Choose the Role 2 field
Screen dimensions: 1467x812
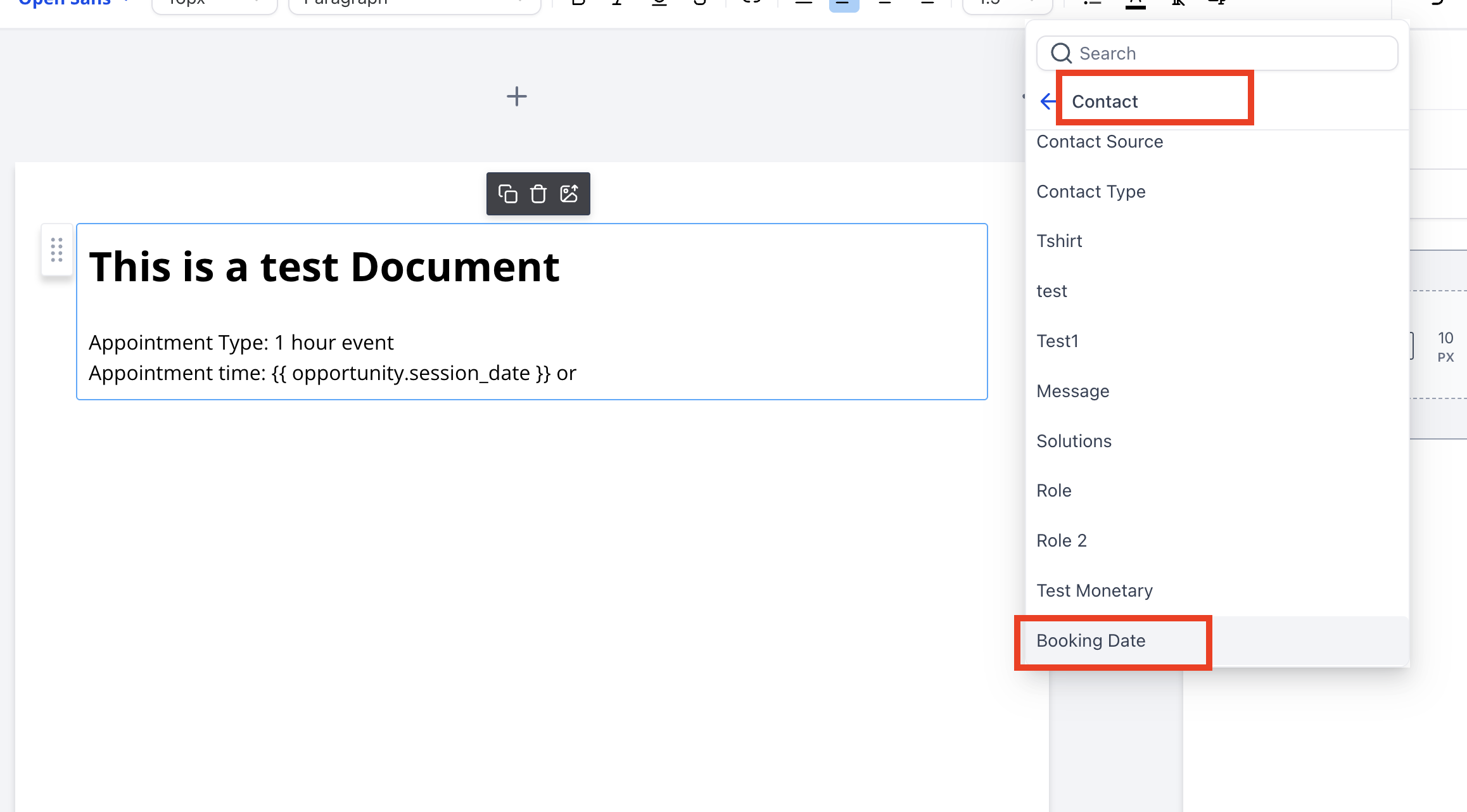[x=1062, y=540]
